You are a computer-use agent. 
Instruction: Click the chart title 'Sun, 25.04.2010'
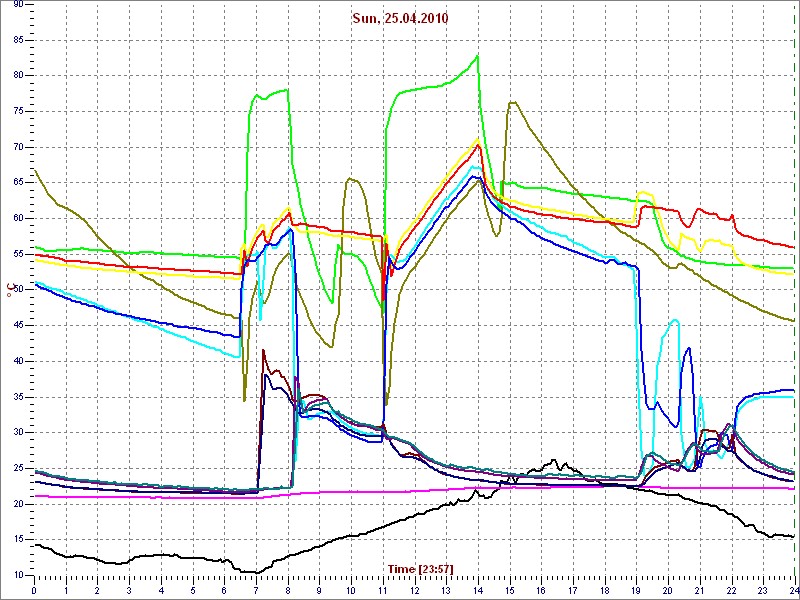click(400, 19)
